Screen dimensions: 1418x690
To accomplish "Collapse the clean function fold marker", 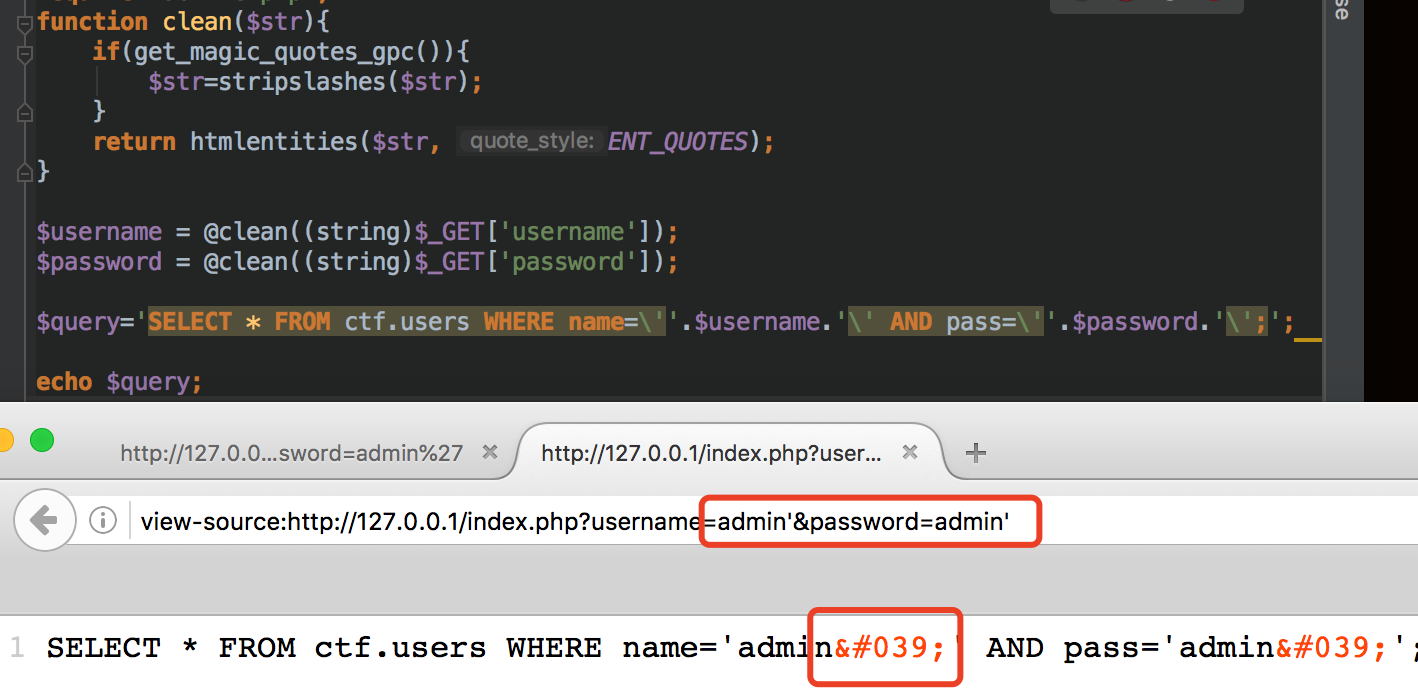I will click(x=25, y=23).
